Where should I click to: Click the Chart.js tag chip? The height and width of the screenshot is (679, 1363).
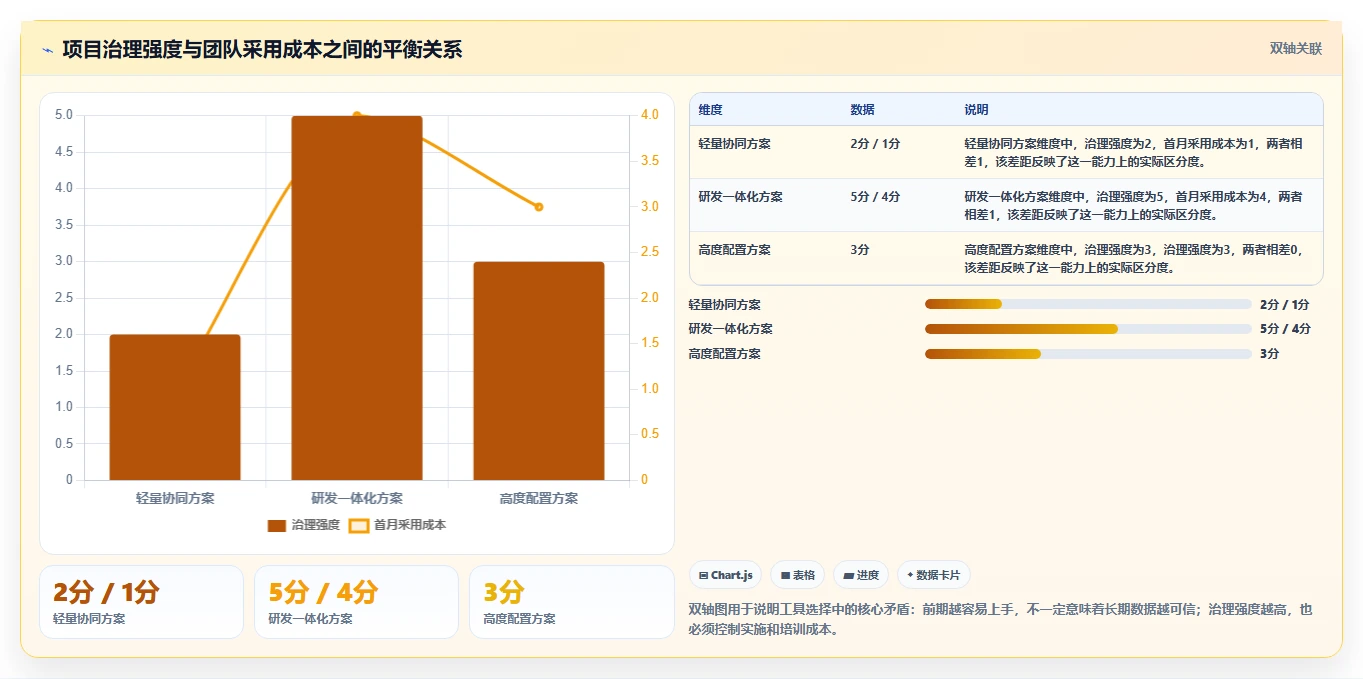(725, 575)
